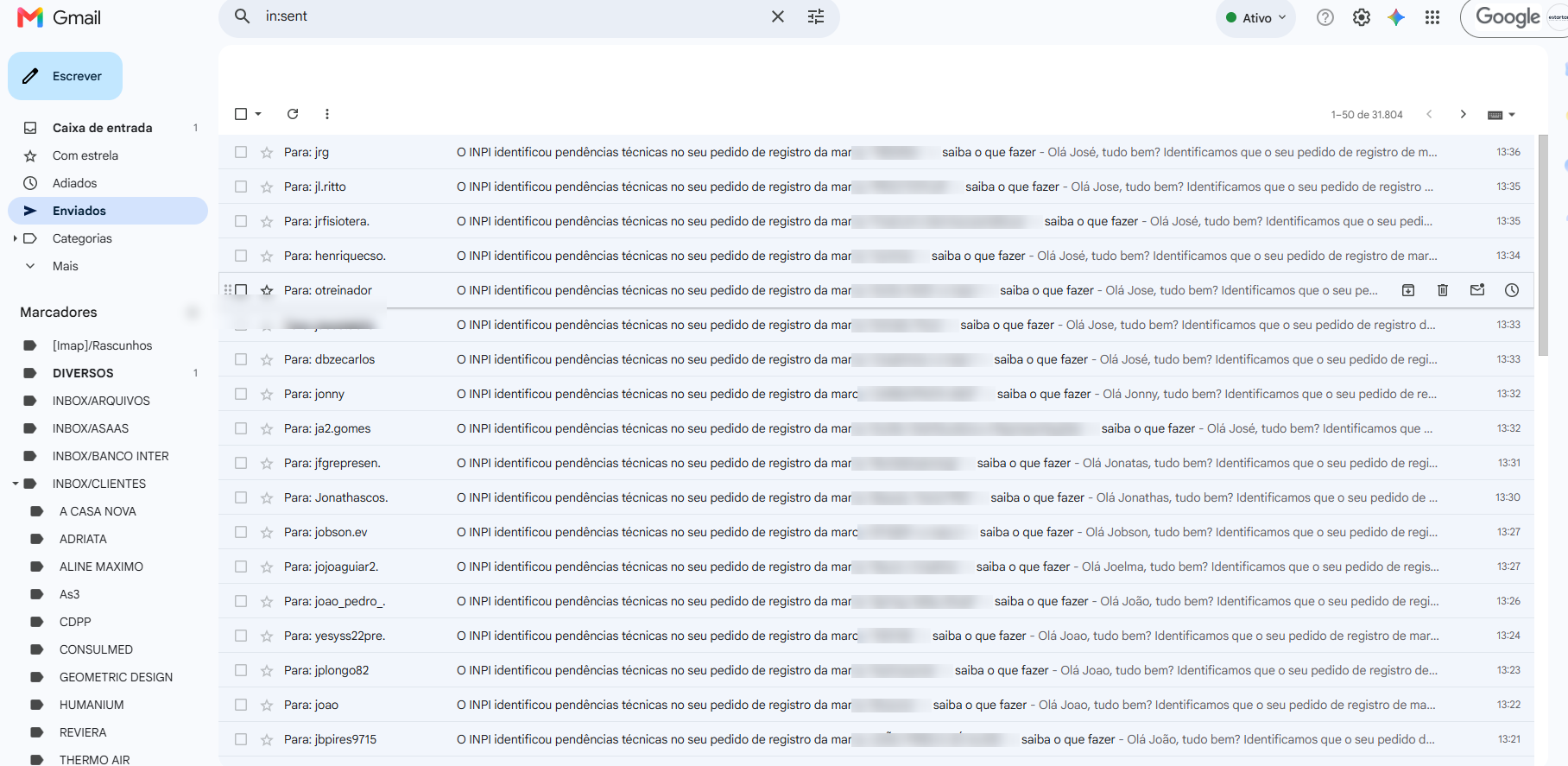Image resolution: width=1568 pixels, height=766 pixels.
Task: Open the input tools keyboard dropdown
Action: (x=1502, y=115)
